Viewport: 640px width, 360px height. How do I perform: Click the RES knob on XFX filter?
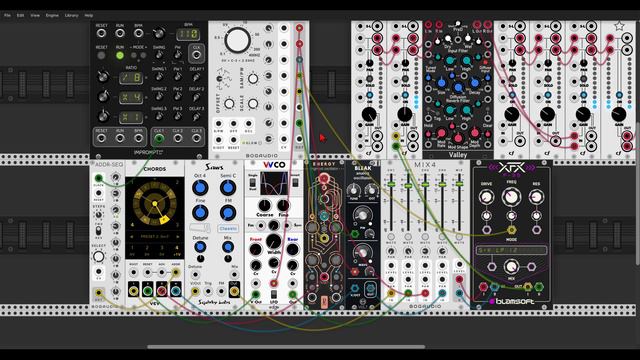(x=536, y=197)
